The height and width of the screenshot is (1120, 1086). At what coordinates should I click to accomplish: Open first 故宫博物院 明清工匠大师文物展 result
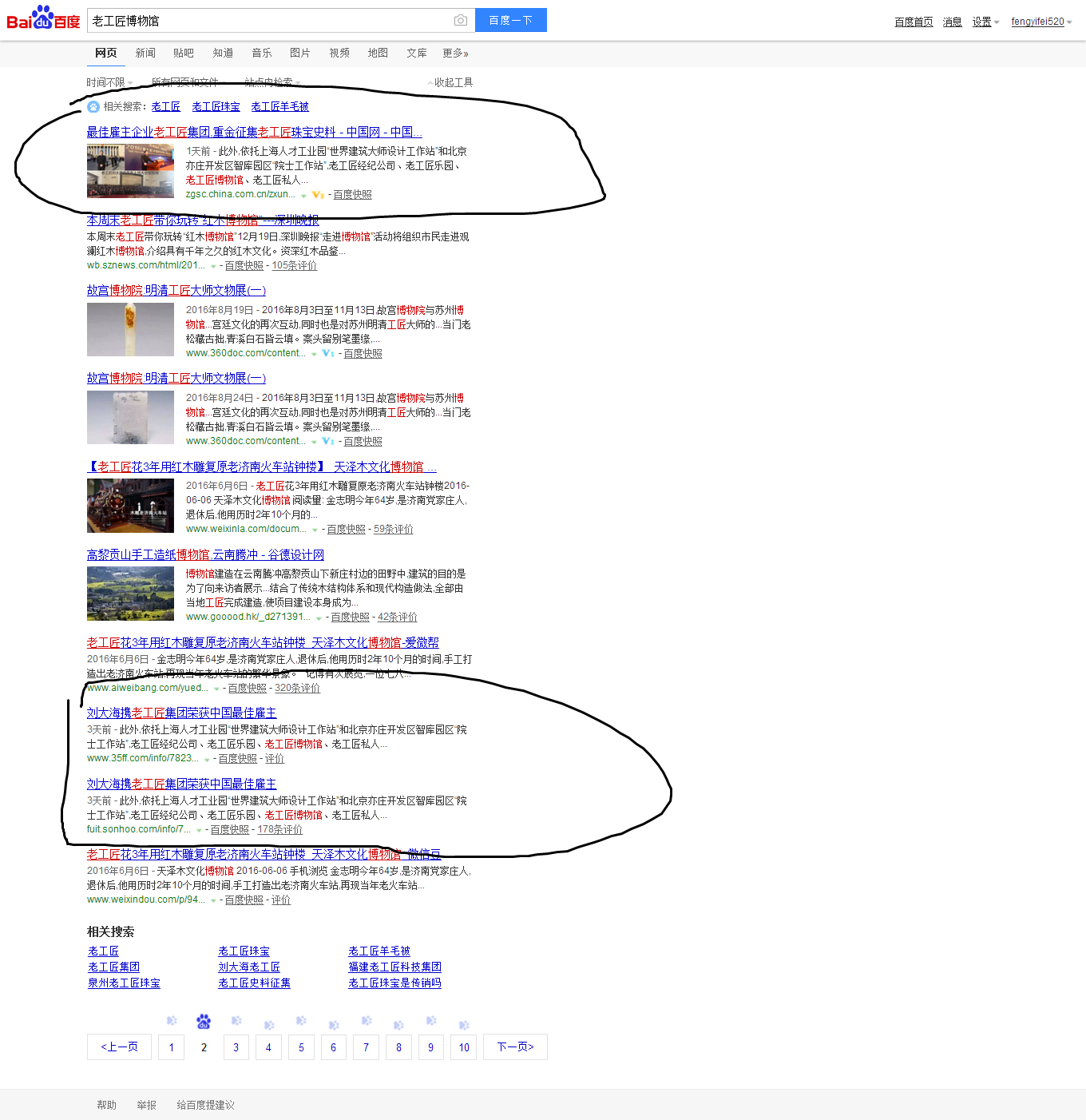pyautogui.click(x=176, y=290)
